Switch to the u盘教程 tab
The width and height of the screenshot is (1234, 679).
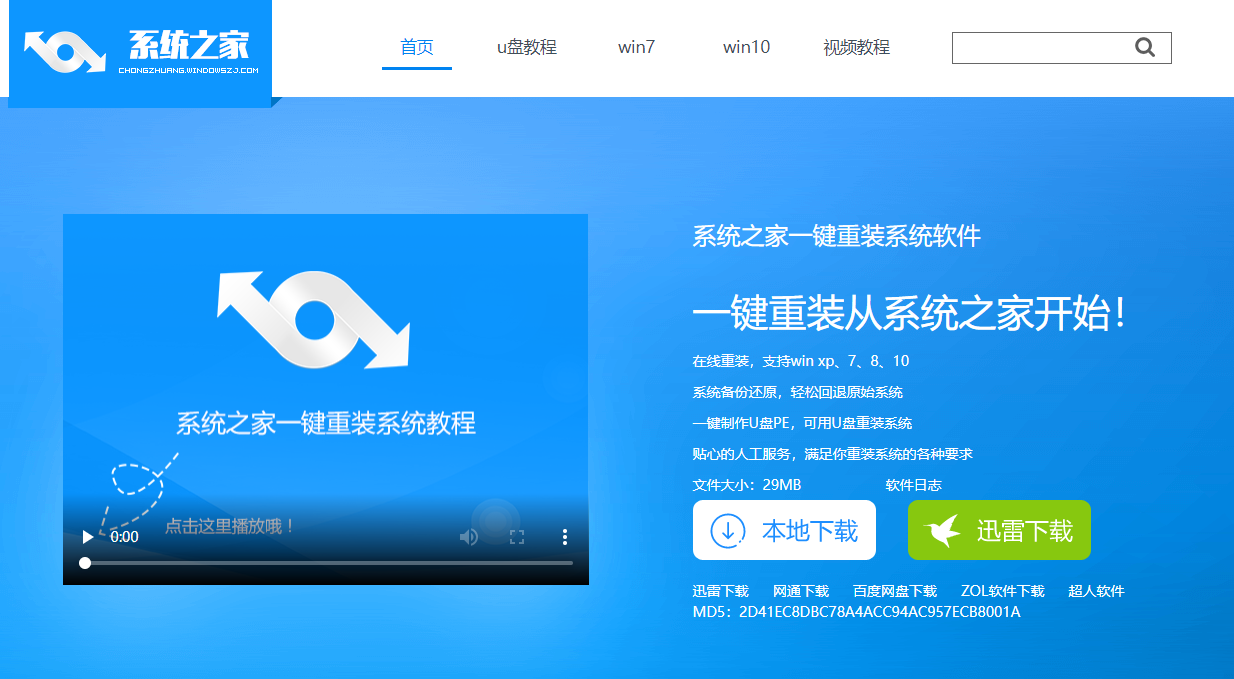[x=527, y=47]
